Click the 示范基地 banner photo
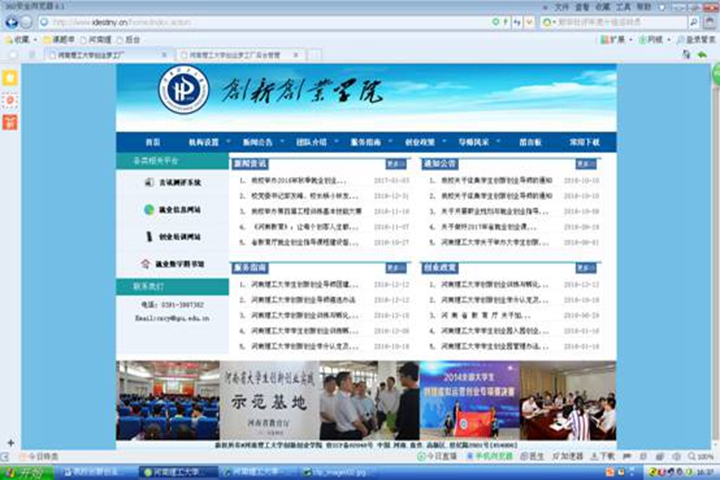Image resolution: width=720 pixels, height=480 pixels. tap(266, 400)
